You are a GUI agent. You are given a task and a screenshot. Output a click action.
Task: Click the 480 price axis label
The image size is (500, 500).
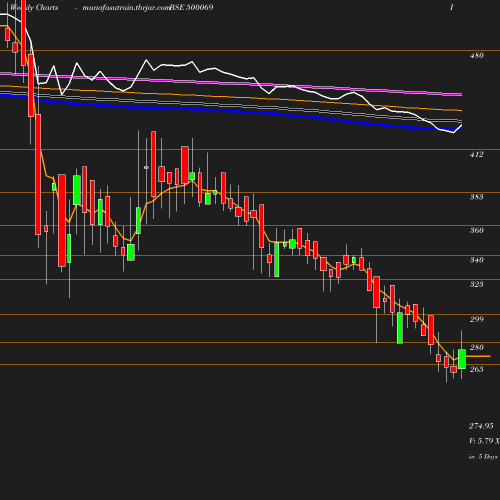[x=476, y=56]
